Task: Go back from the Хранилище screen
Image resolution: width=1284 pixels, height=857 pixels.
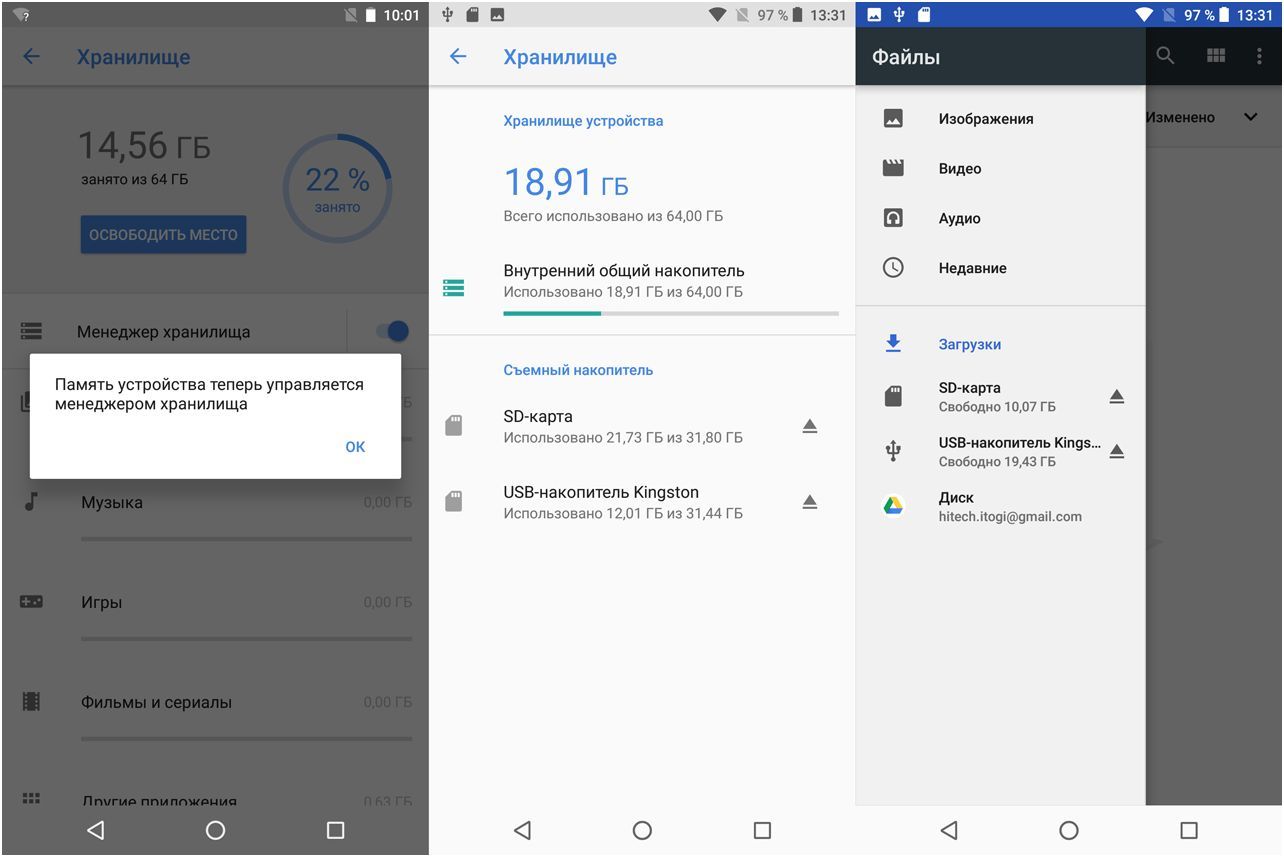Action: coord(457,57)
